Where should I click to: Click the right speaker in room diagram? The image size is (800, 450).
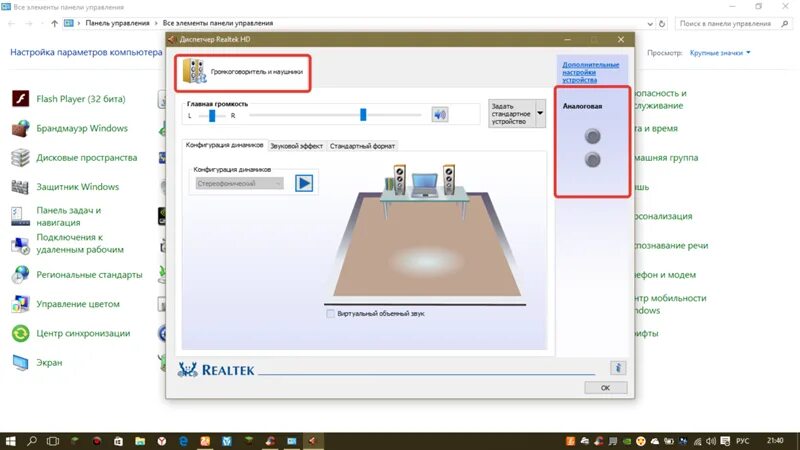(449, 179)
